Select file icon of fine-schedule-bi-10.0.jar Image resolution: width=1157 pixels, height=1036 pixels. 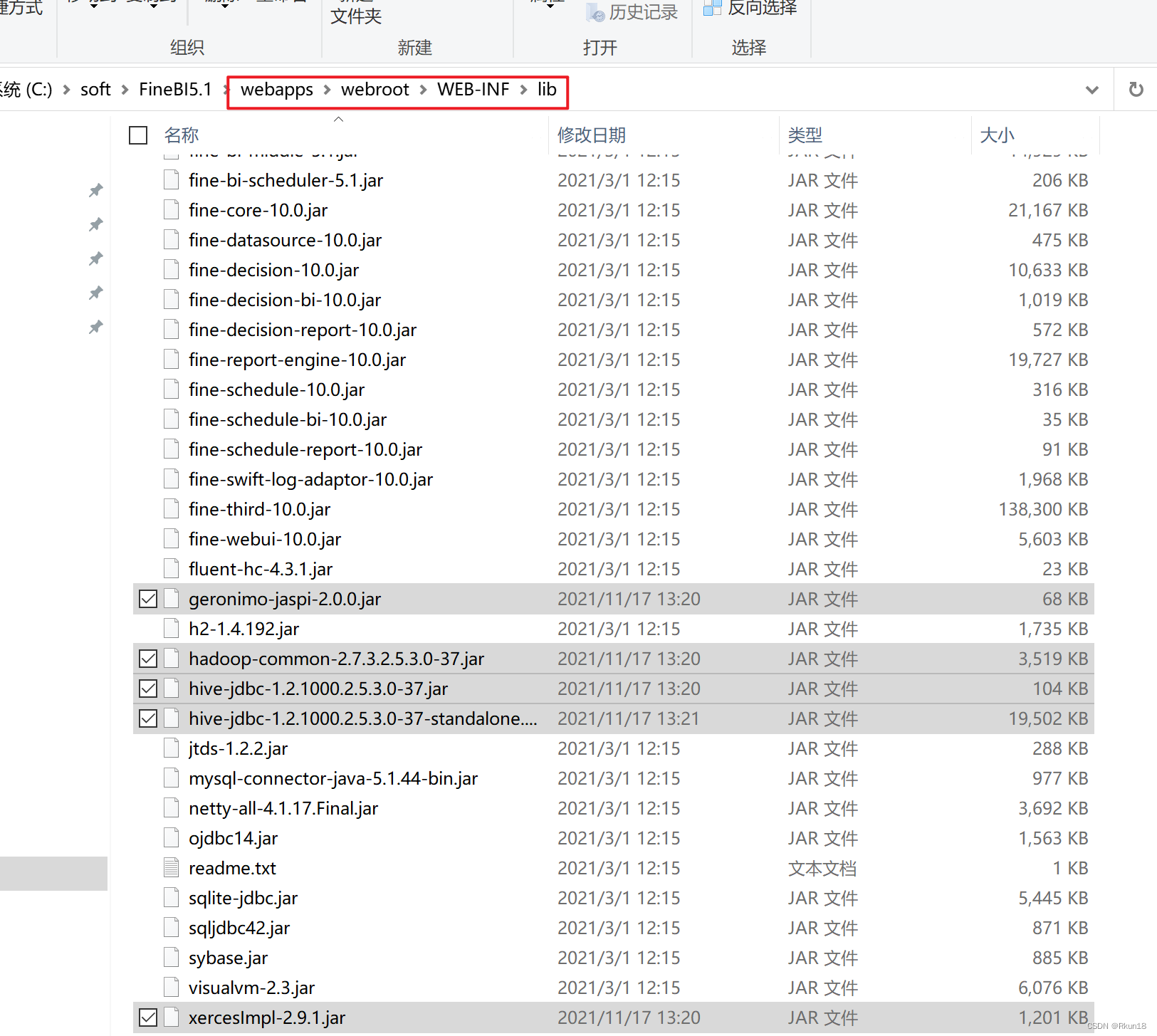click(171, 419)
